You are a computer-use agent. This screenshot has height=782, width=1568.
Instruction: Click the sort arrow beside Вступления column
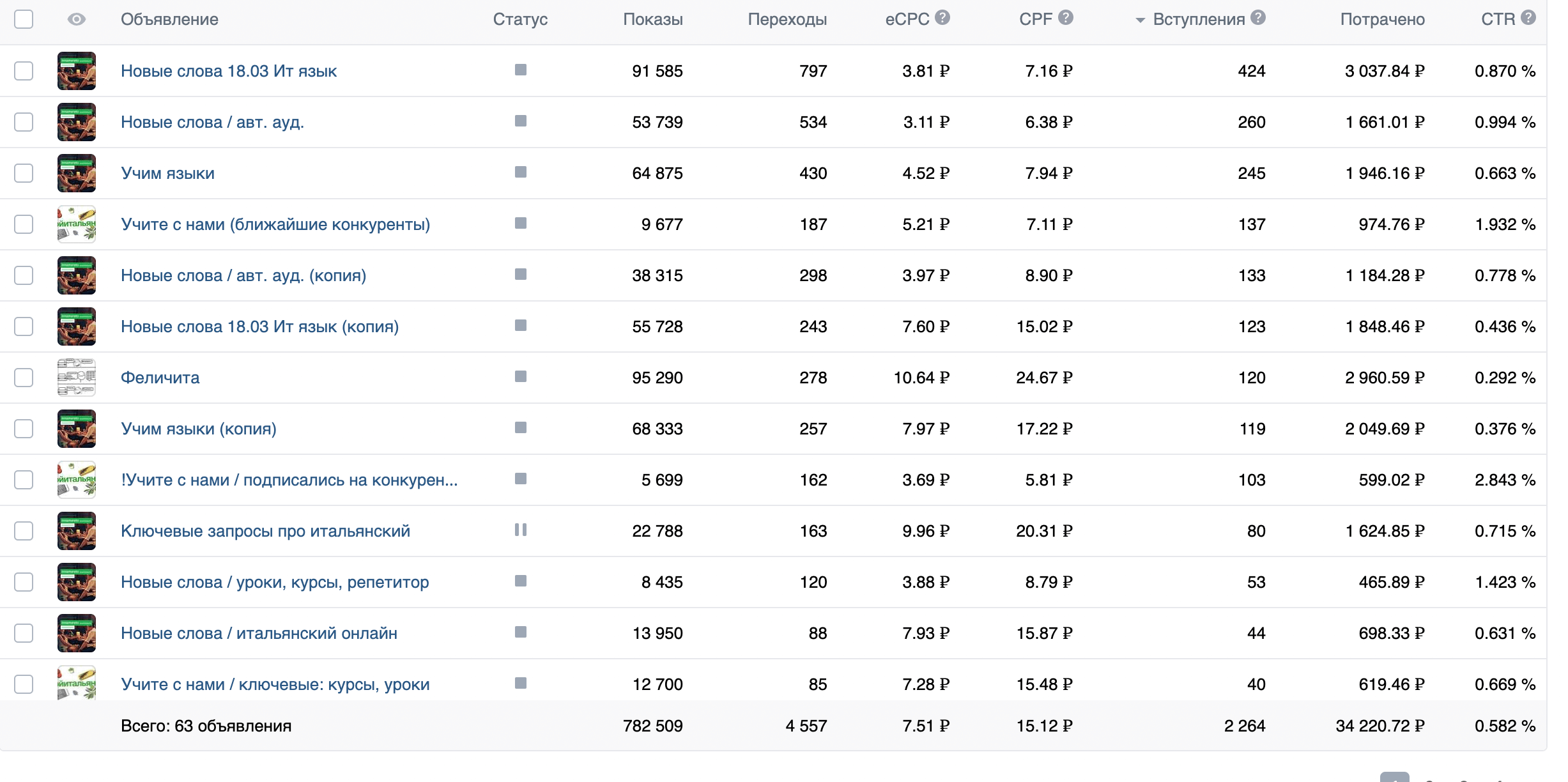point(1140,20)
